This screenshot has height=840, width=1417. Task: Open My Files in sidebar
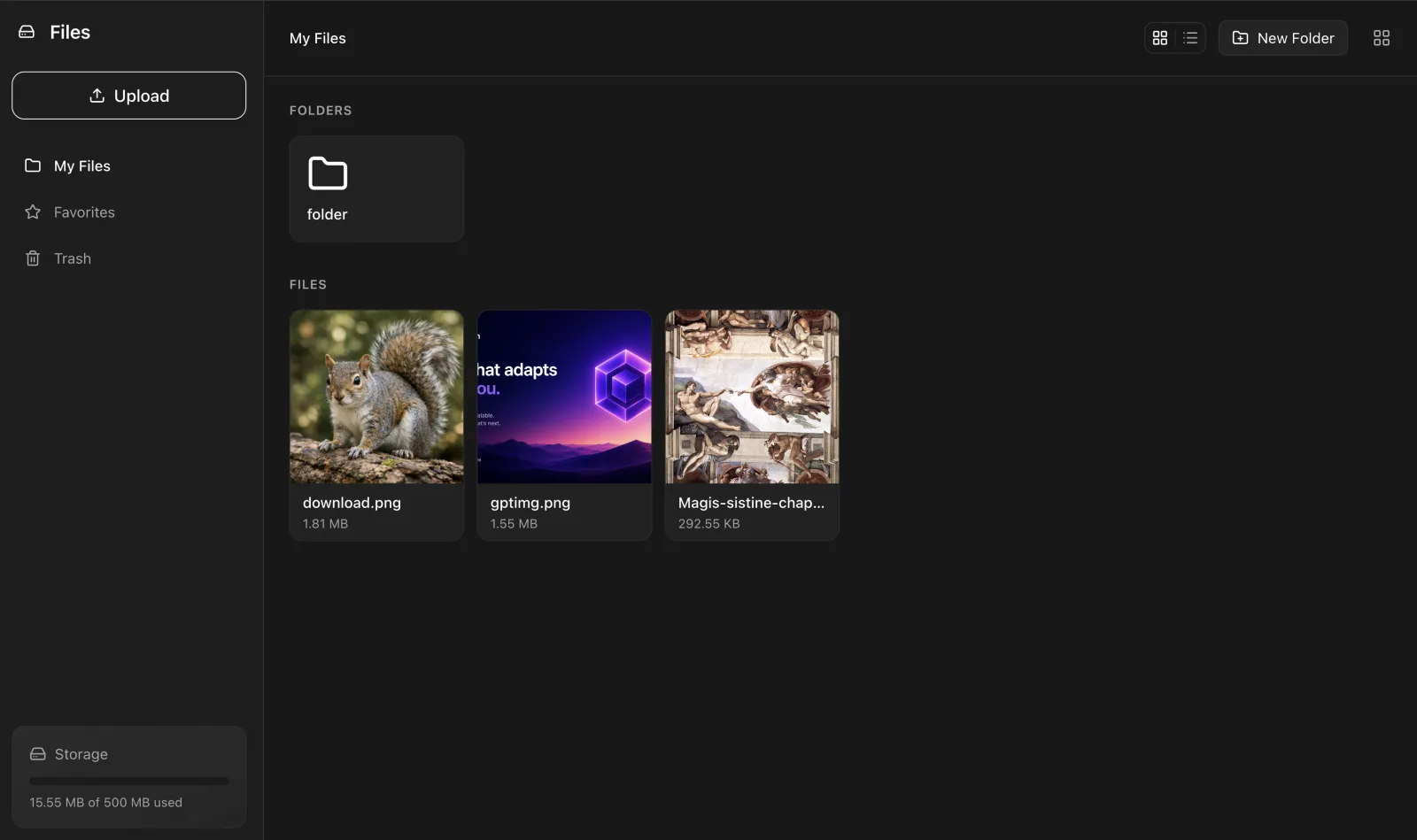pos(128,166)
